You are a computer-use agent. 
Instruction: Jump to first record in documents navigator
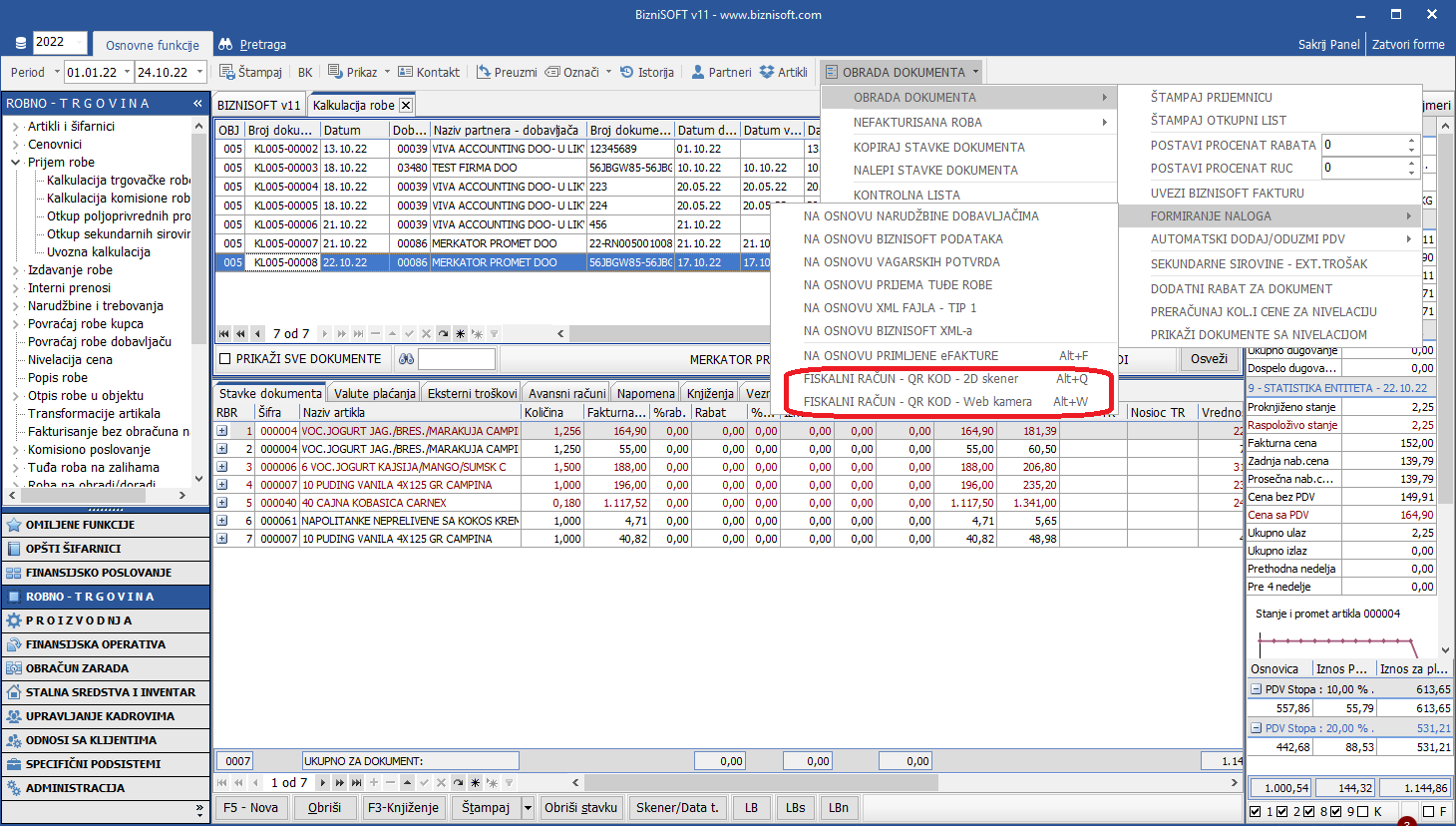pyautogui.click(x=224, y=334)
